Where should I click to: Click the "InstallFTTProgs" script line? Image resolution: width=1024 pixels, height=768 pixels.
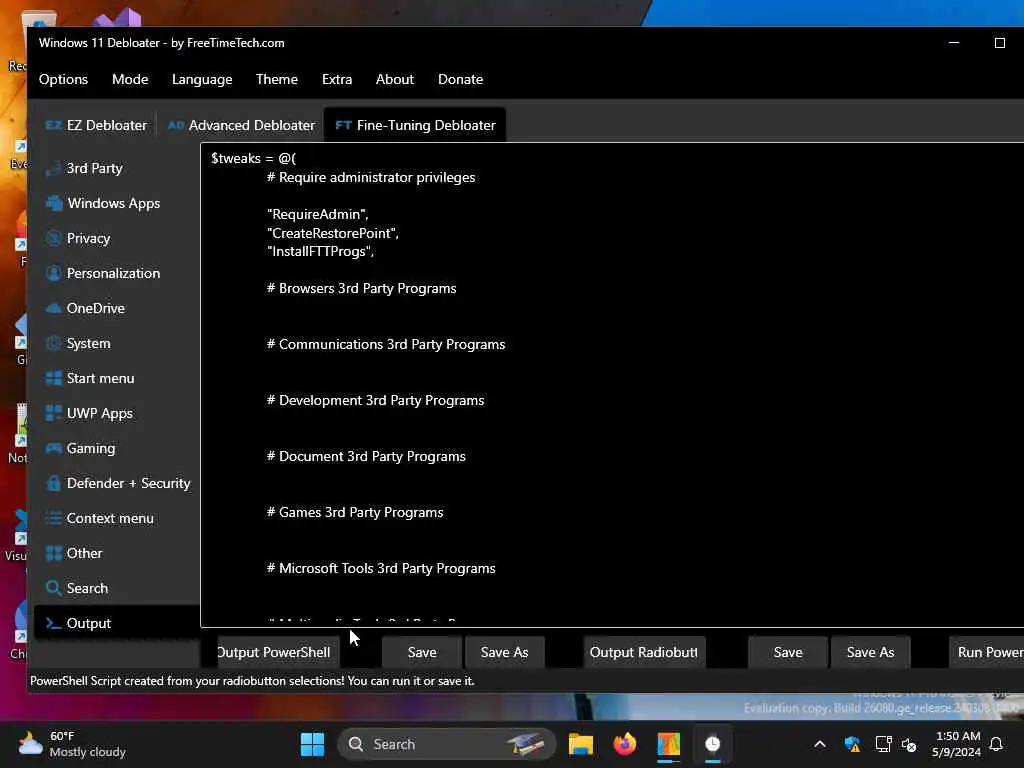point(320,251)
